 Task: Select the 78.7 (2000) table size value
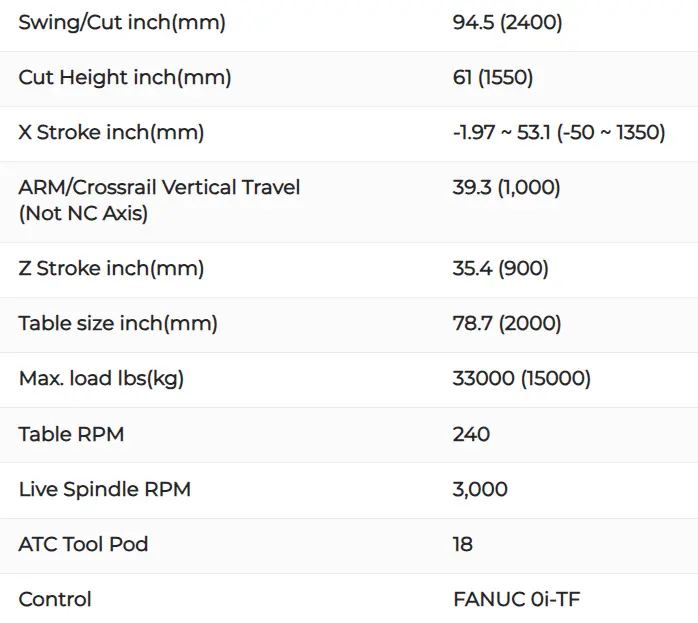[x=507, y=323]
